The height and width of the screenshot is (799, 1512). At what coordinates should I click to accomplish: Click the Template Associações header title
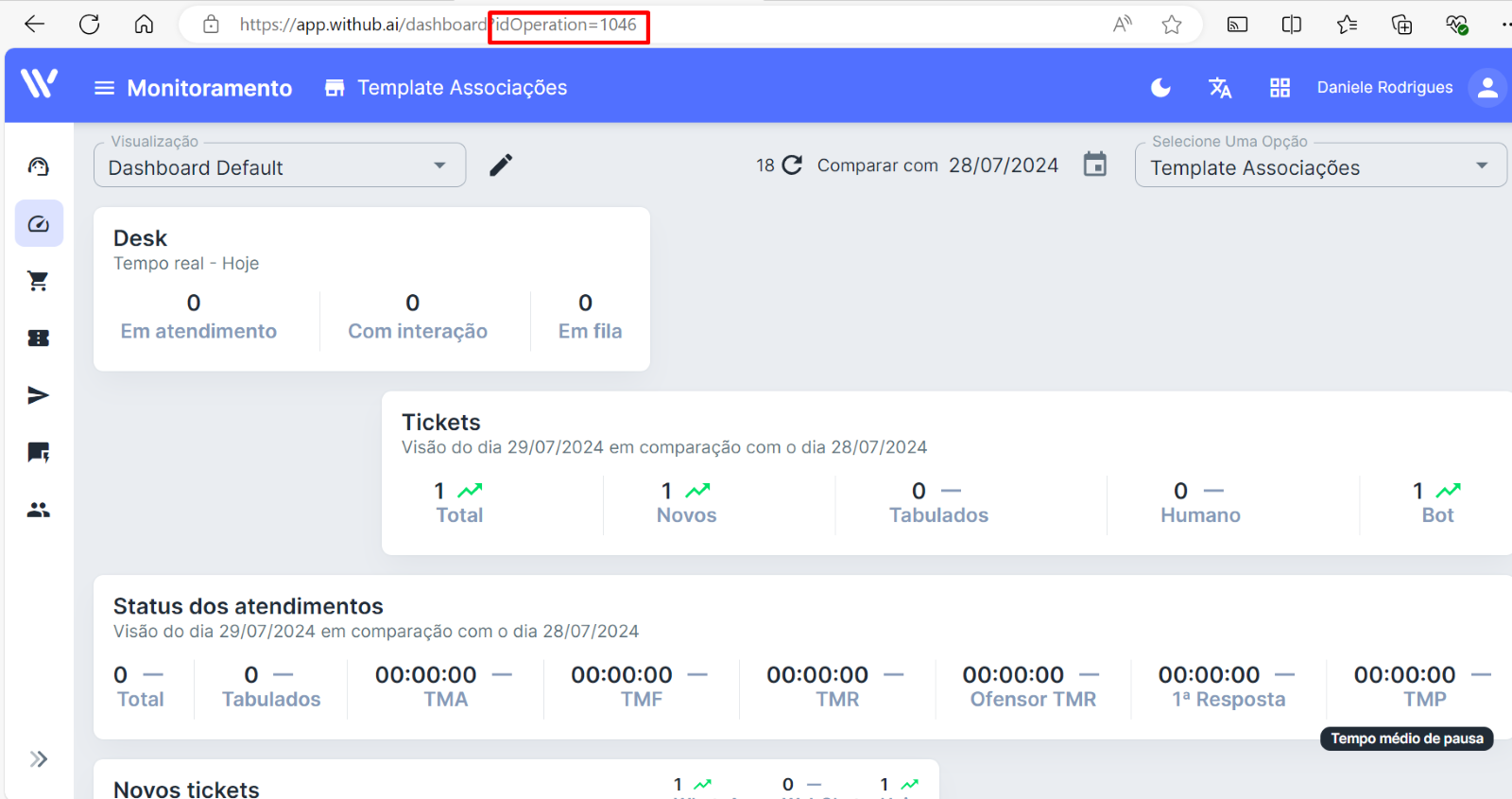[462, 88]
